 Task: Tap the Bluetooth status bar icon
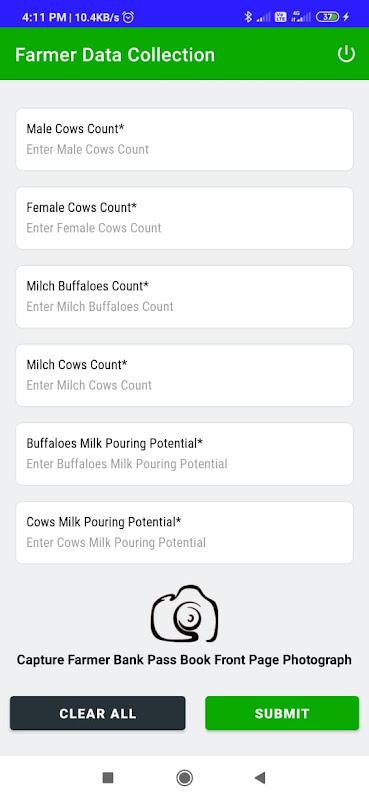(248, 17)
